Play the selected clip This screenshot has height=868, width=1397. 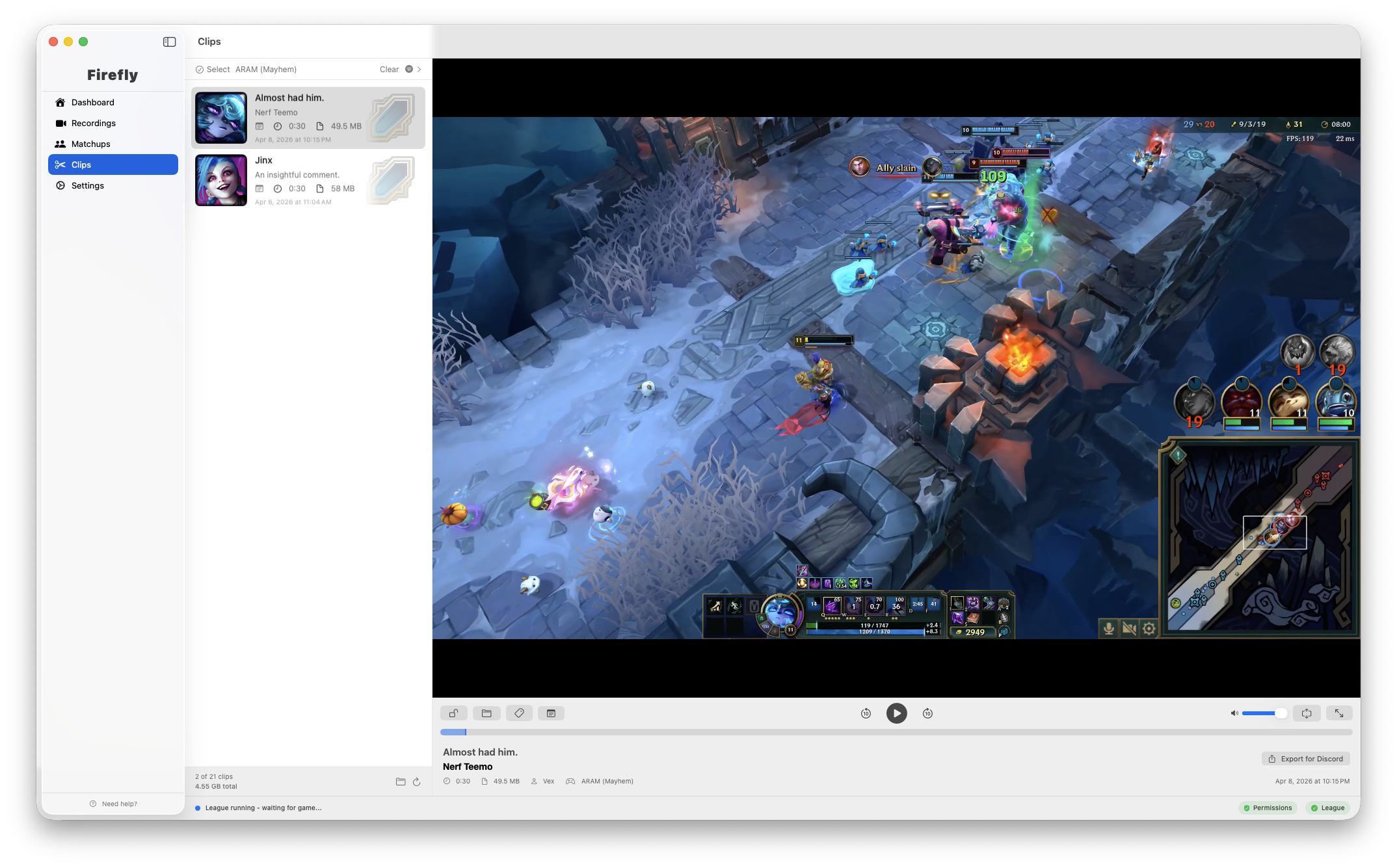[x=896, y=713]
